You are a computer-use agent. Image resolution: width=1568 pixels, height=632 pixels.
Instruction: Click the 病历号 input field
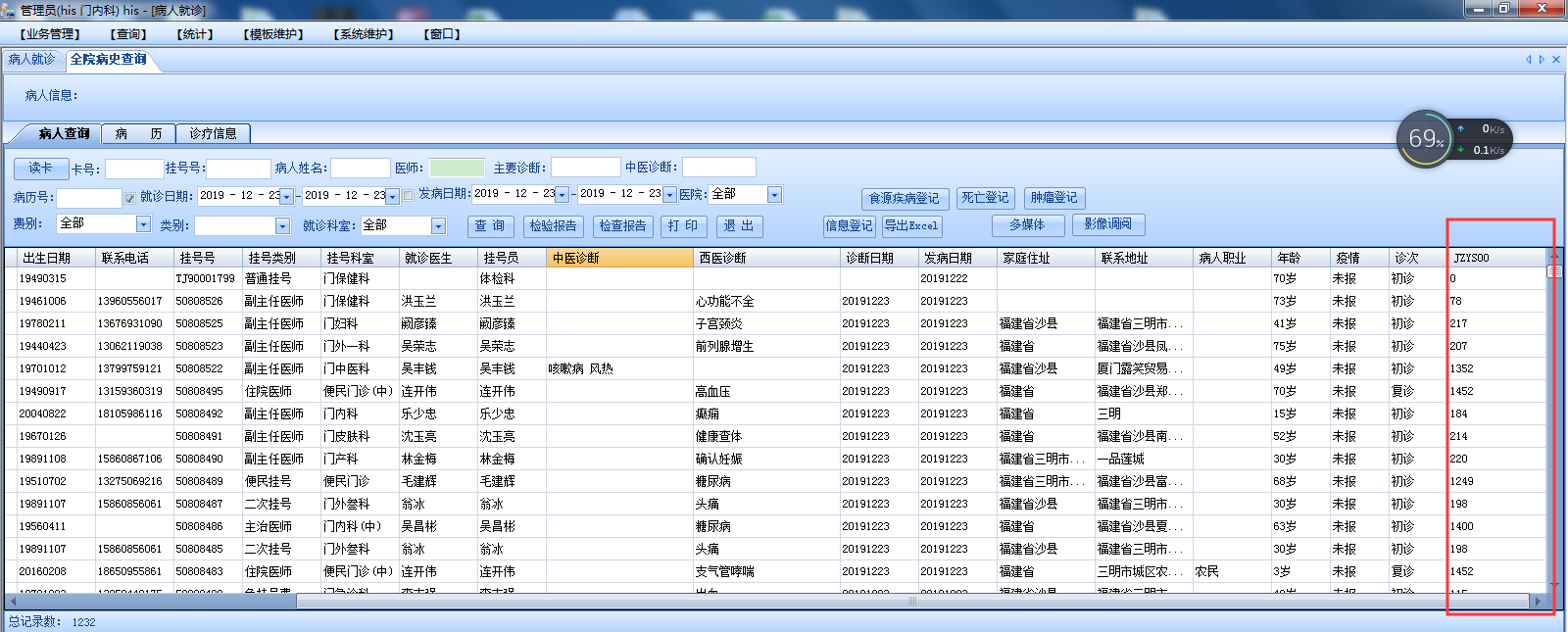pos(89,198)
